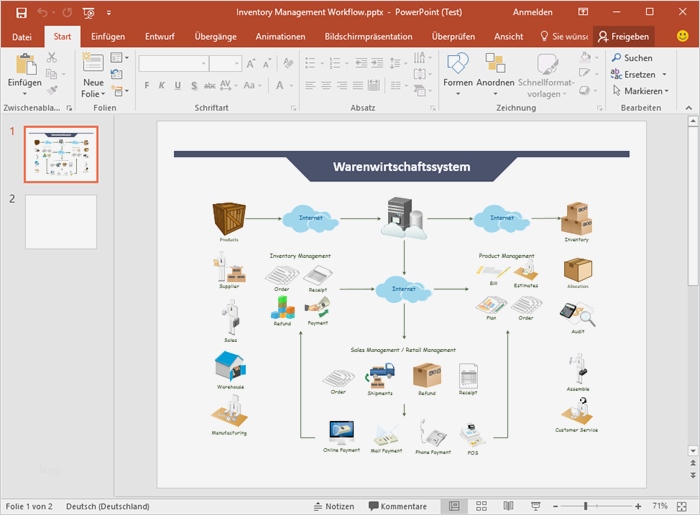Image resolution: width=700 pixels, height=515 pixels.
Task: Open reading view from the status bar
Action: [x=508, y=506]
